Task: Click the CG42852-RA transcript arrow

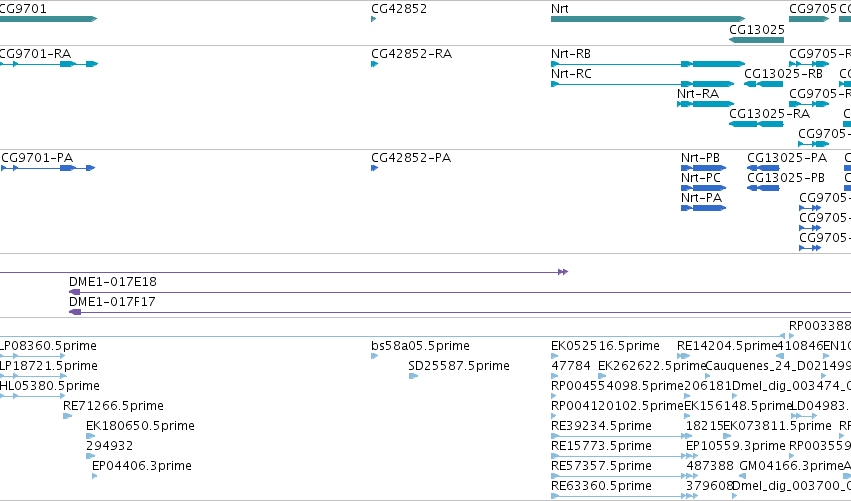Action: tap(374, 64)
